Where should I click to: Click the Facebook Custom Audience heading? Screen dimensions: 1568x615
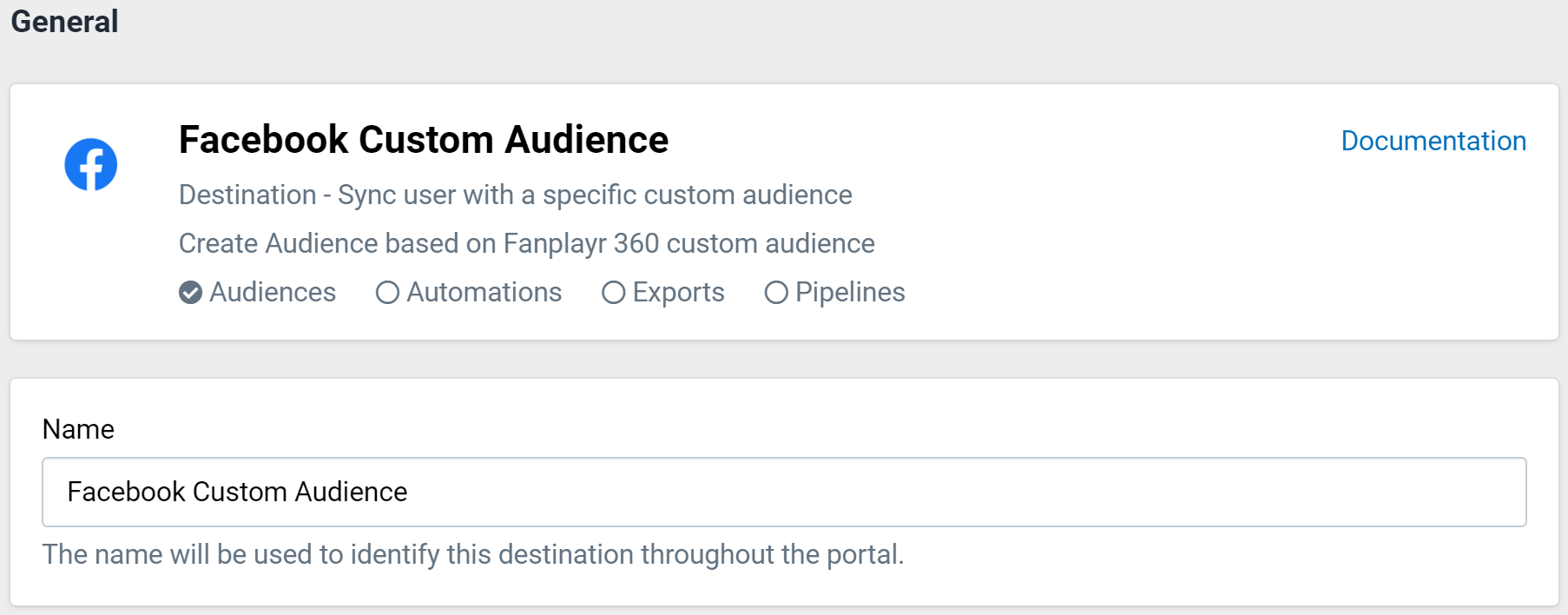424,140
